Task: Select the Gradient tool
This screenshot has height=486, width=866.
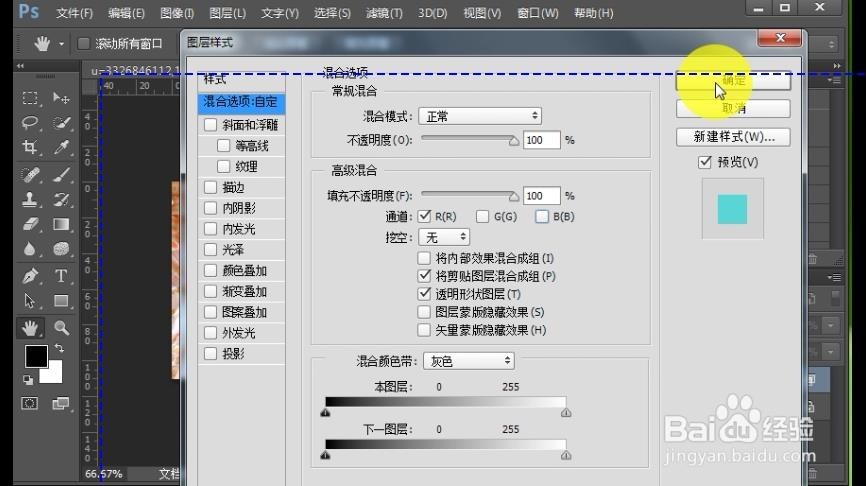Action: coord(61,224)
